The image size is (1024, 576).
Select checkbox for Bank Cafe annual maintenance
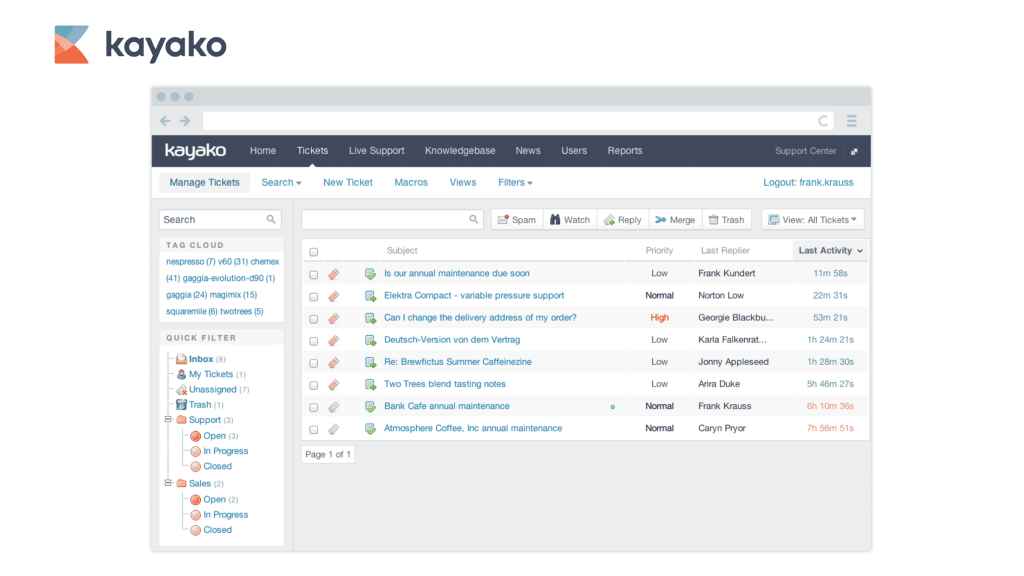[x=314, y=407]
